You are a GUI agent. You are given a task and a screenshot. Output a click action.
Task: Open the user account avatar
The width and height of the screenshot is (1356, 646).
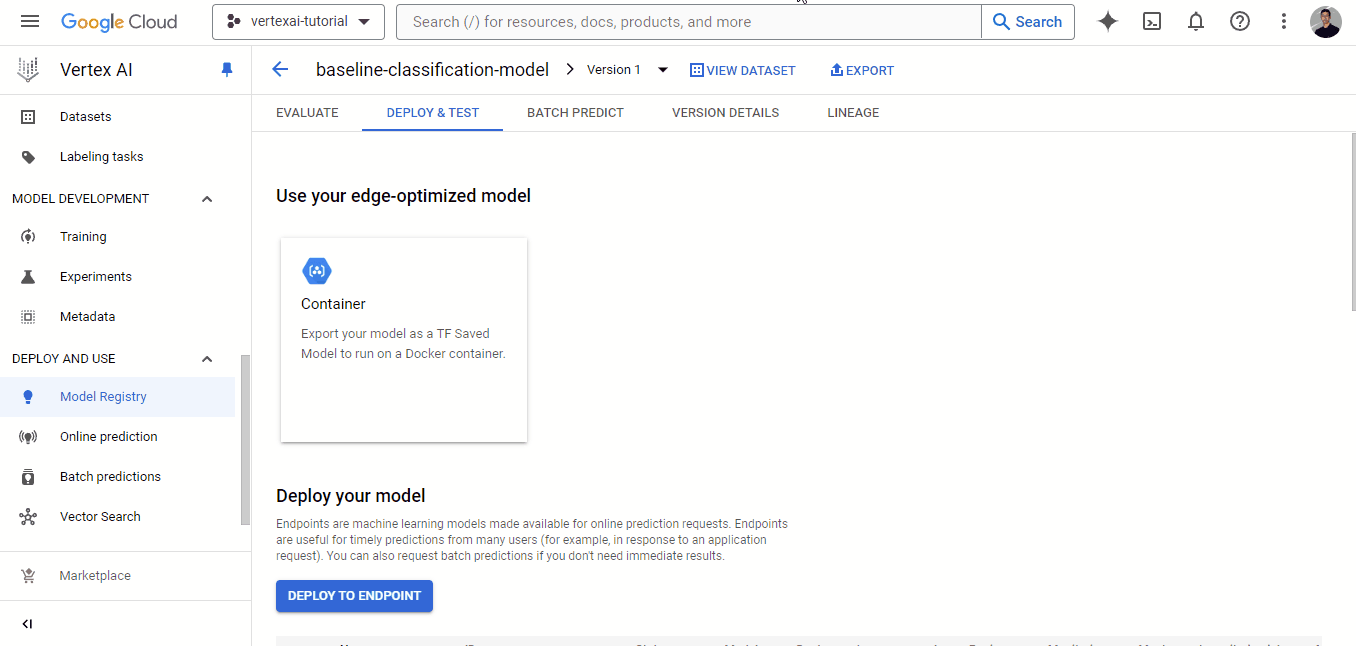1326,22
